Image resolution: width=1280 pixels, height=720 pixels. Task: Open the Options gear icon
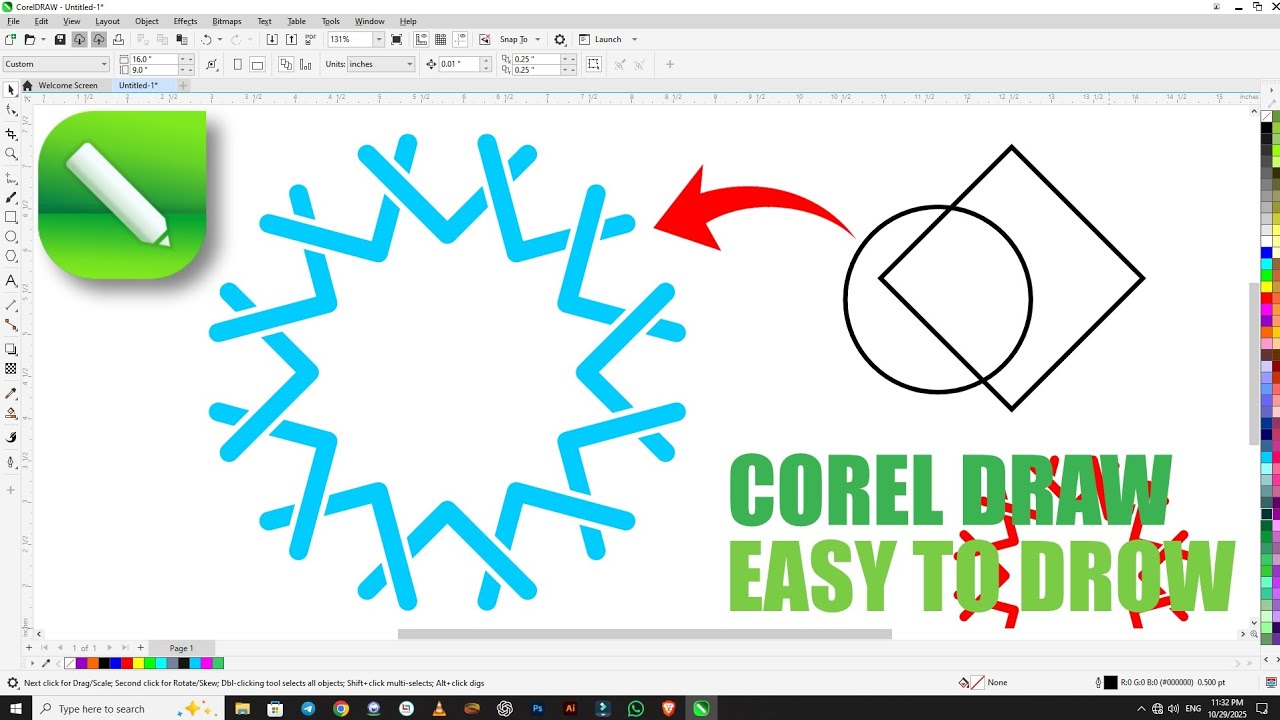pos(560,40)
